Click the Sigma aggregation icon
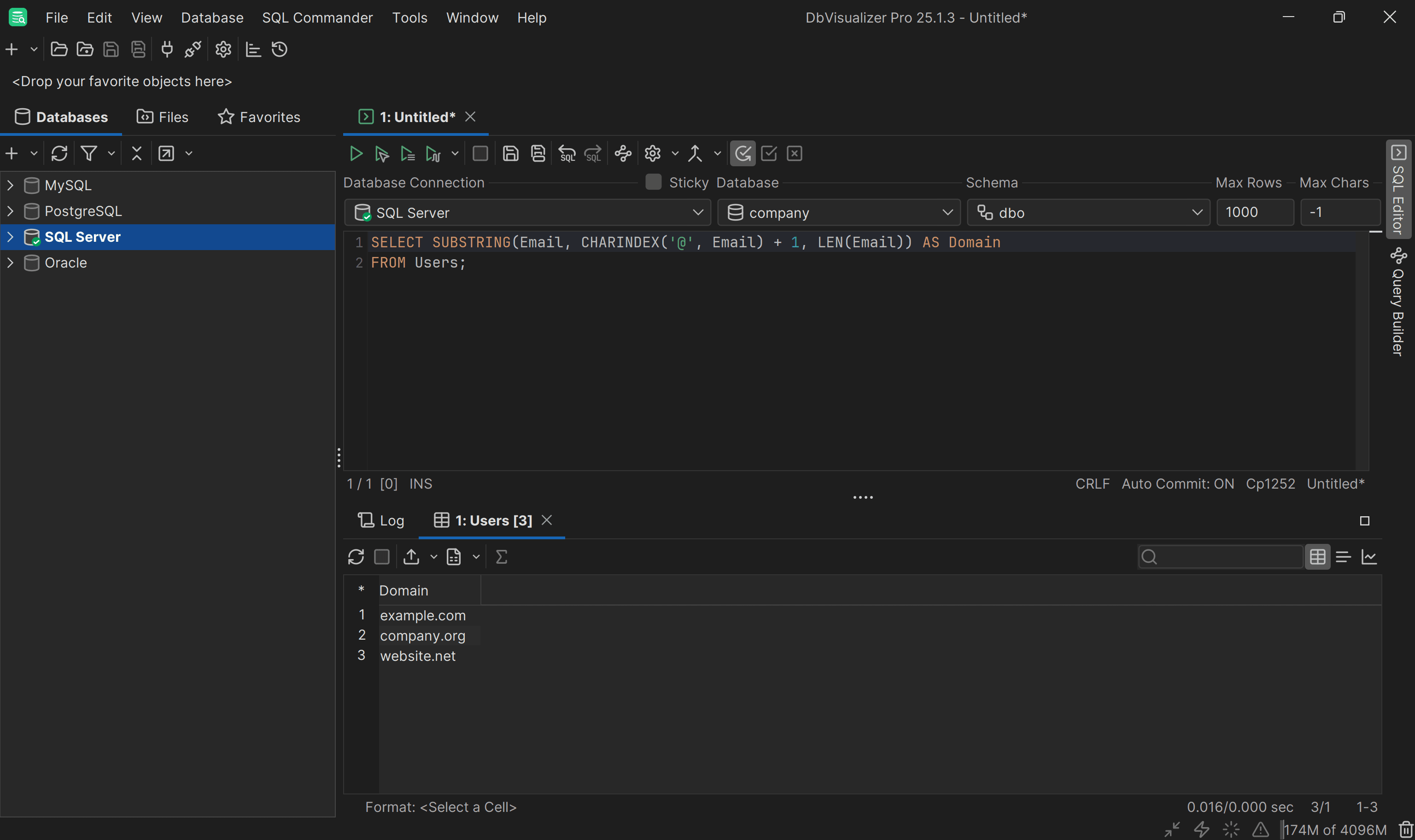Image resolution: width=1415 pixels, height=840 pixels. click(502, 557)
